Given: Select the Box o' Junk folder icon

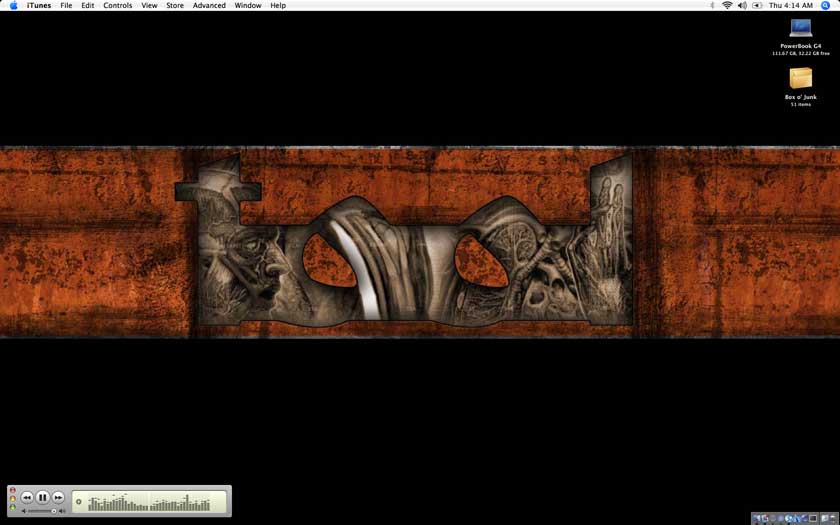Looking at the screenshot, I should pos(800,78).
